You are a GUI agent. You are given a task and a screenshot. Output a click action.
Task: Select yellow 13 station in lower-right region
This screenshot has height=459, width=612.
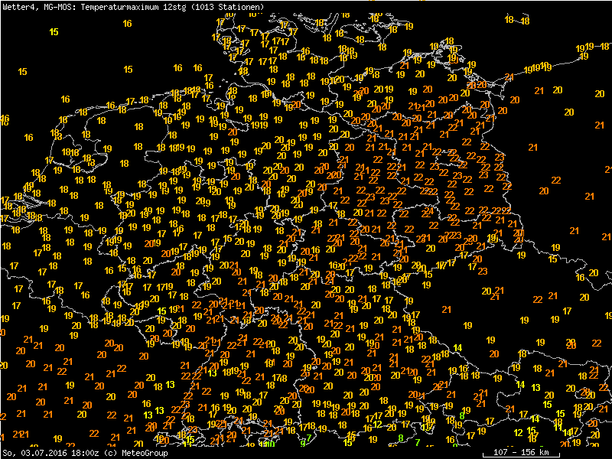pos(535,387)
